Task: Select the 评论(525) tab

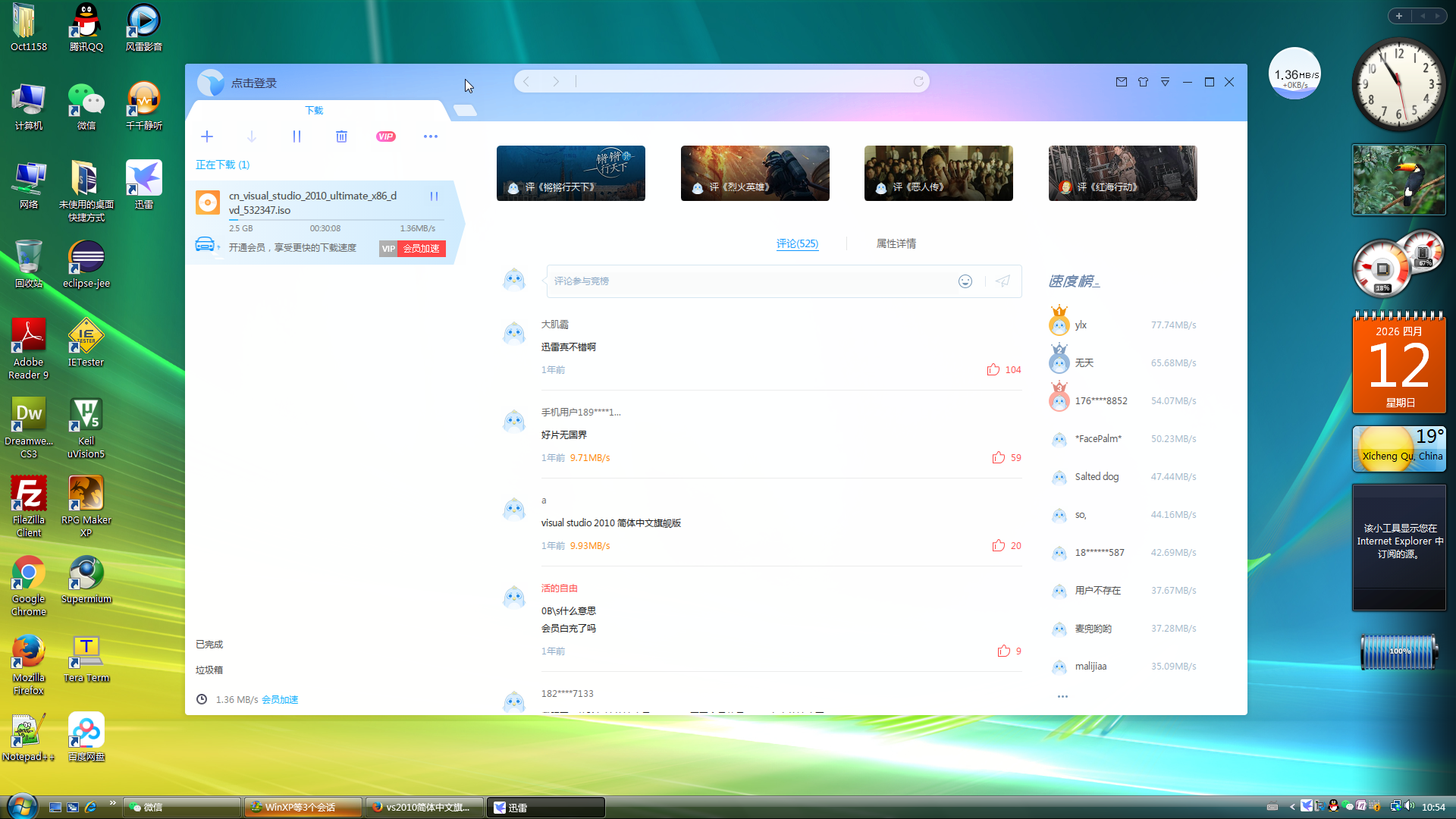Action: click(x=797, y=243)
